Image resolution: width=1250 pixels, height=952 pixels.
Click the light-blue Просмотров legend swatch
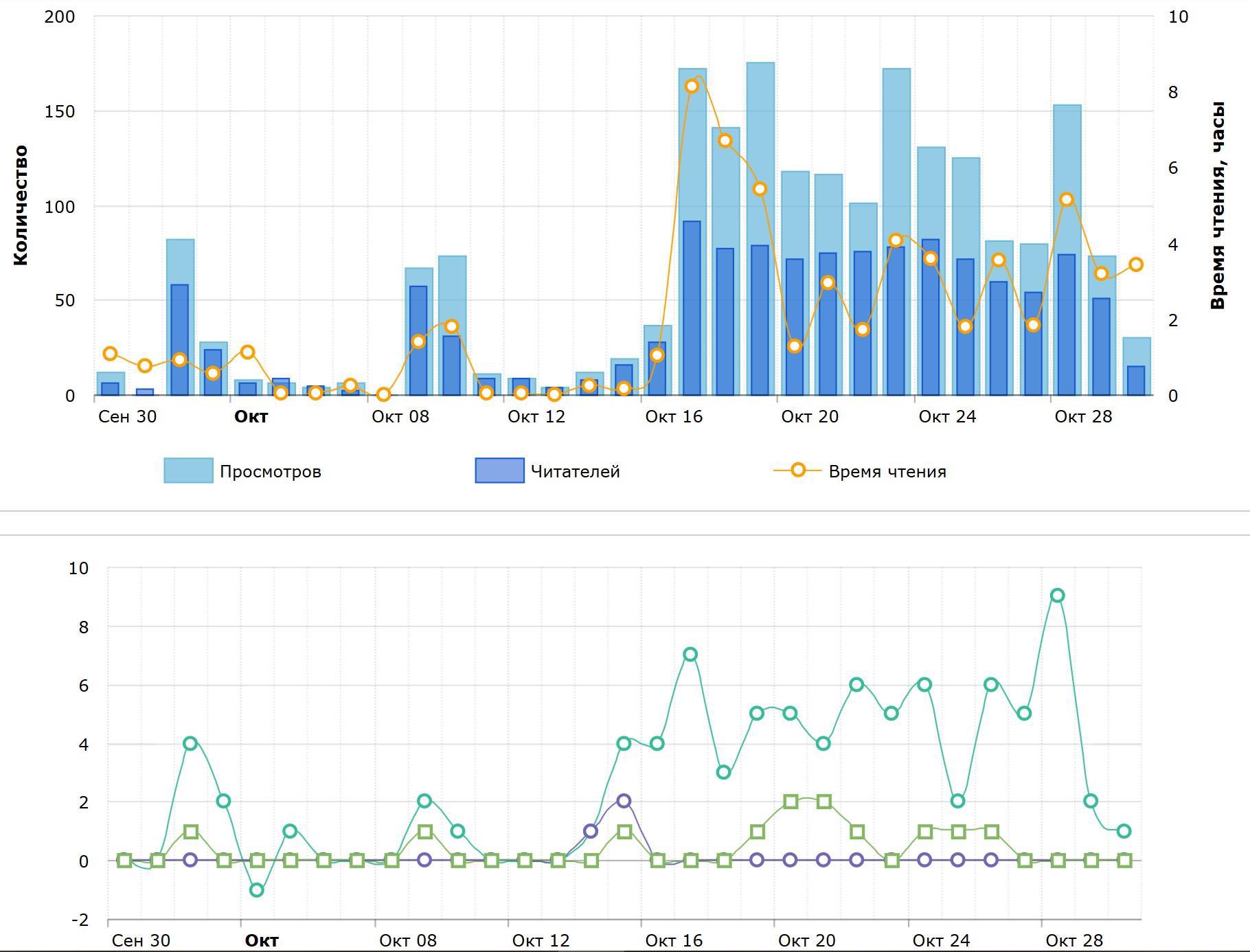[x=188, y=471]
